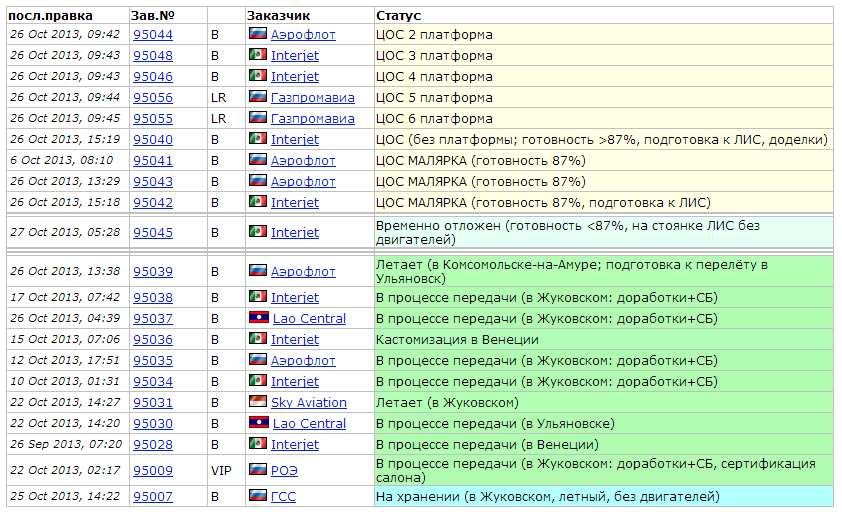Open serial number link 95043
Screen dimensions: 842x512
point(153,182)
